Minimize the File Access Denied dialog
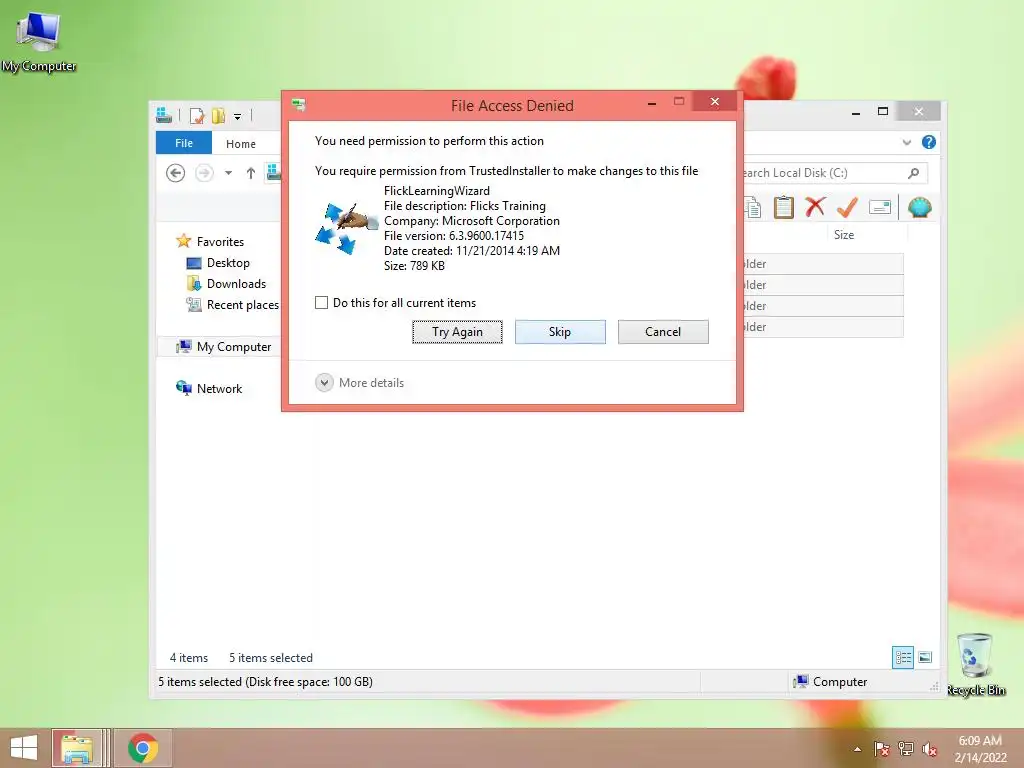Viewport: 1024px width, 768px height. [x=652, y=103]
